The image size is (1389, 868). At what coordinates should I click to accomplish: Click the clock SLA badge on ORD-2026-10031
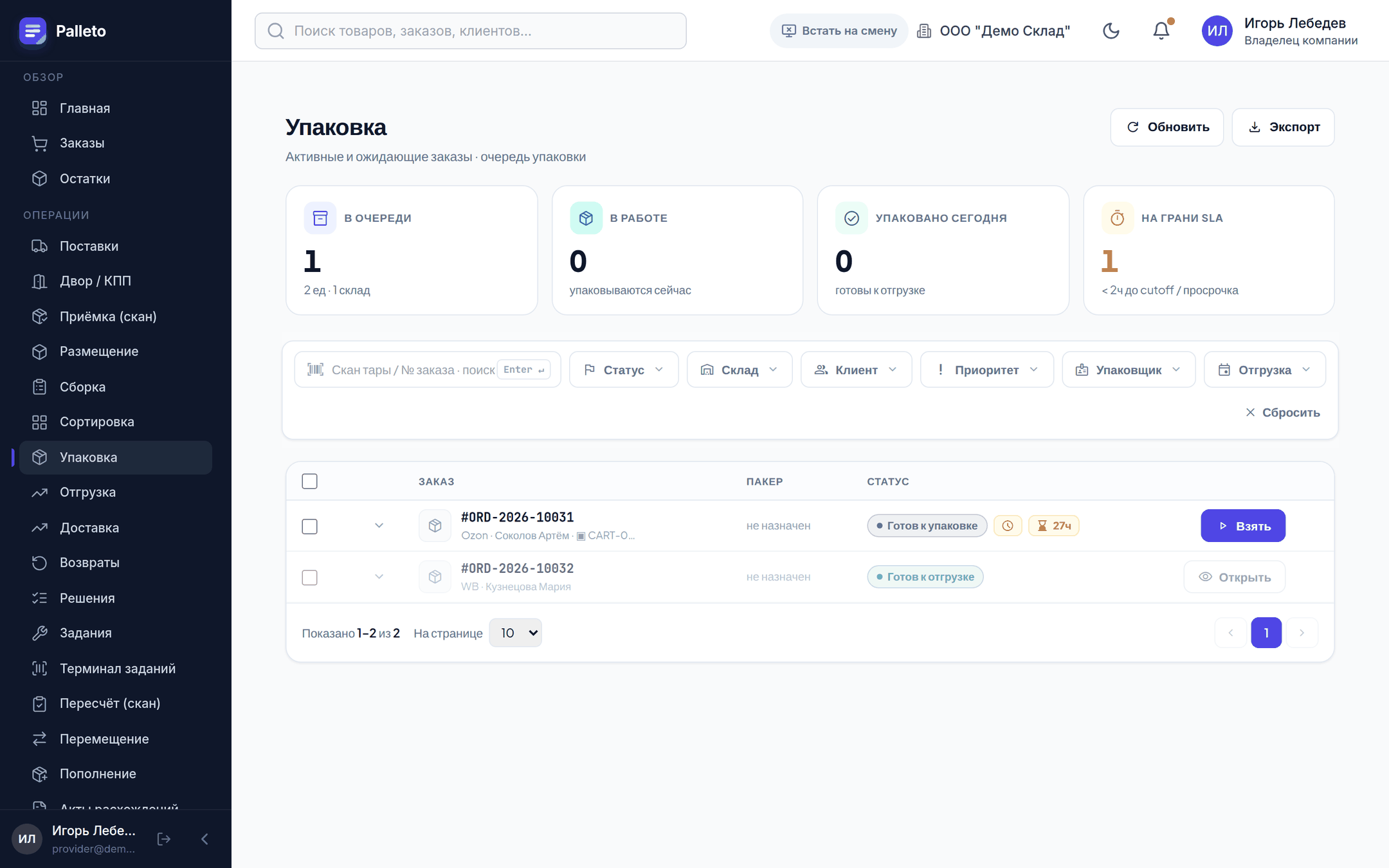1008,526
